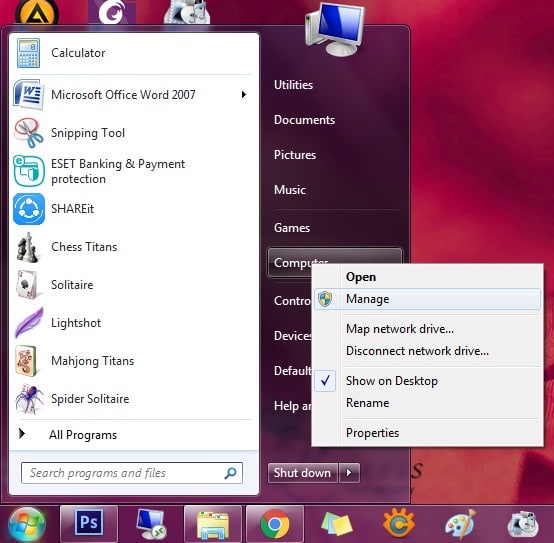Open Chess Titans via its chess piece icon

coord(28,247)
